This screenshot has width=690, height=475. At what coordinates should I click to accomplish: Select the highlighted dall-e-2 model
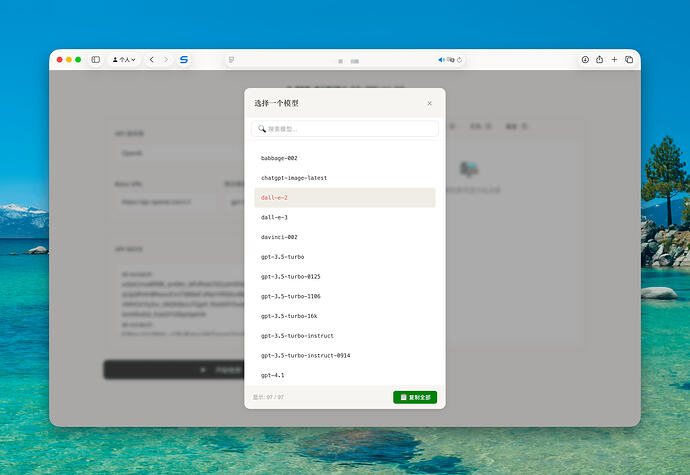coord(345,198)
